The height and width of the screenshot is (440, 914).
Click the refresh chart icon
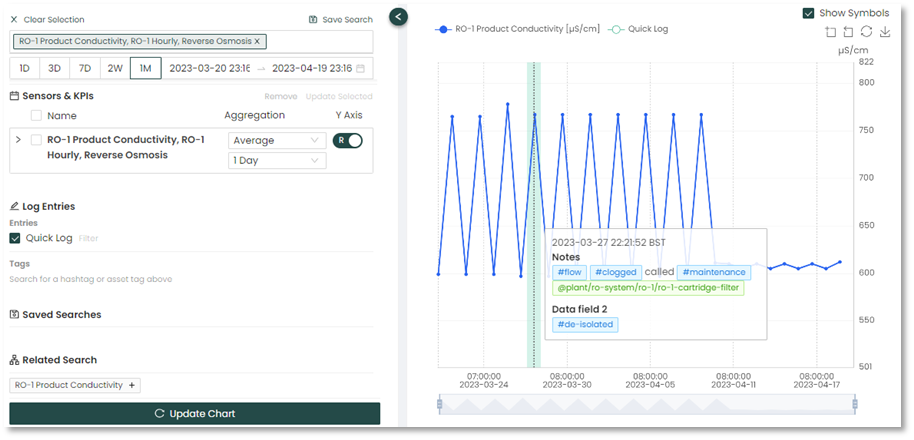pyautogui.click(x=867, y=32)
